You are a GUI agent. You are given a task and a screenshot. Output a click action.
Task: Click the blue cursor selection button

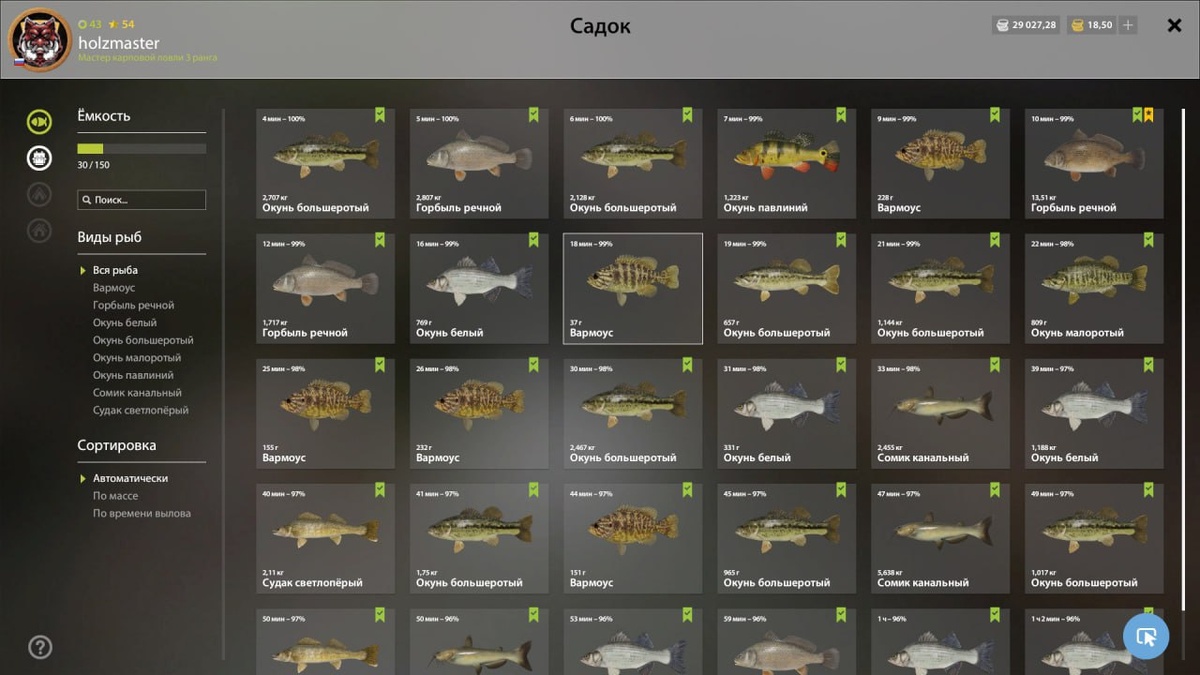[1146, 636]
